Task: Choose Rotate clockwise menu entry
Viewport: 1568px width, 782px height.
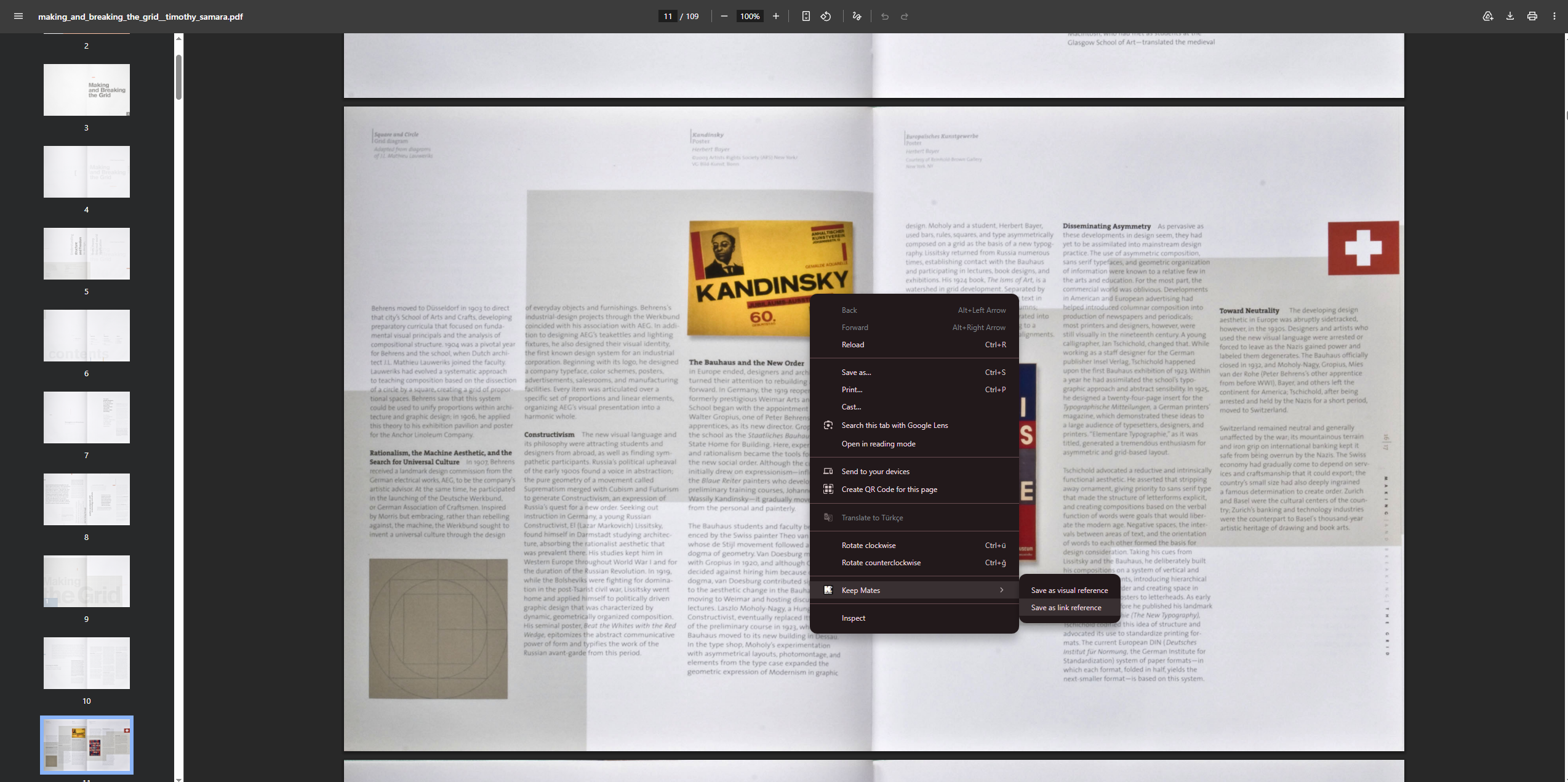Action: (x=914, y=546)
